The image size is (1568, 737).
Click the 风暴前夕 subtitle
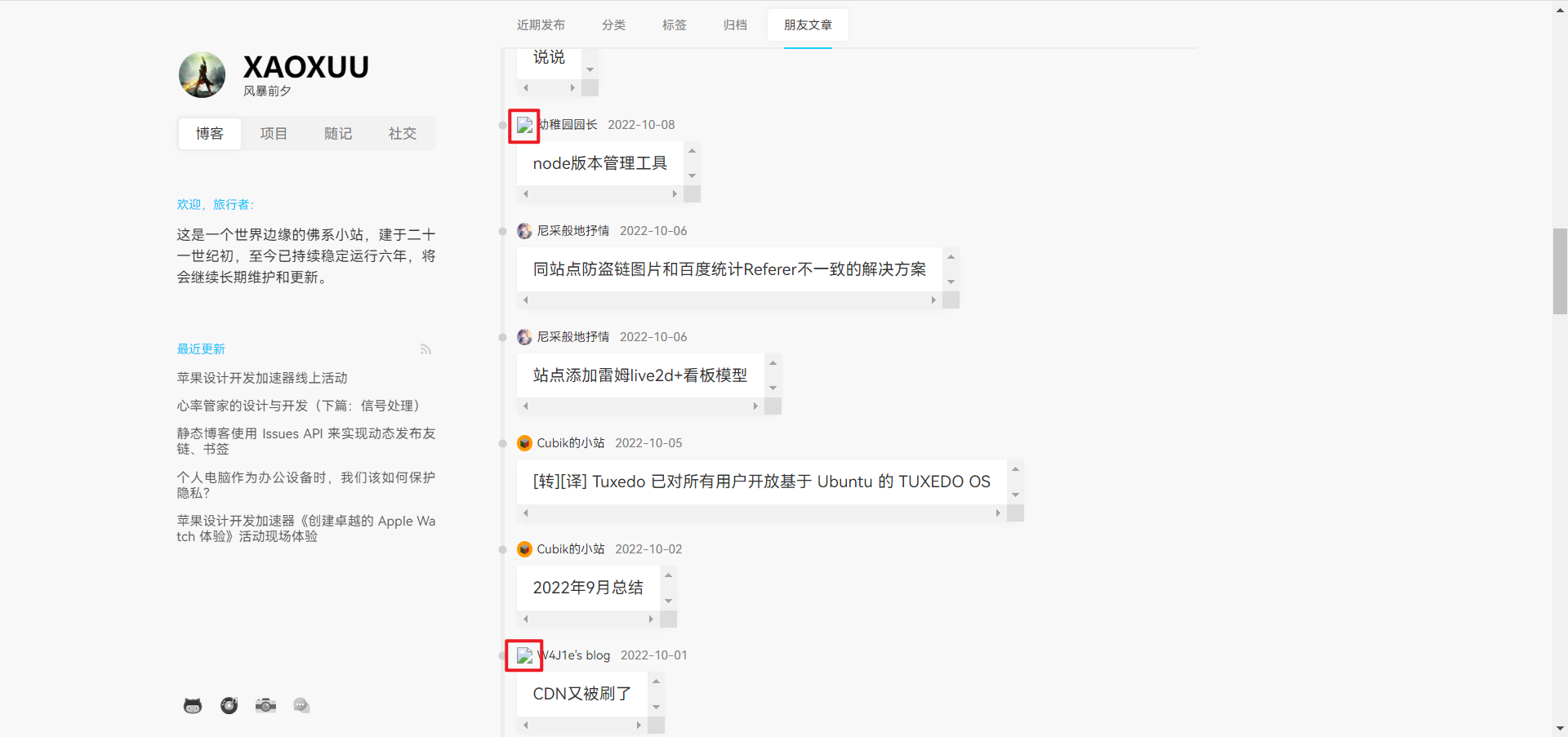coord(267,91)
